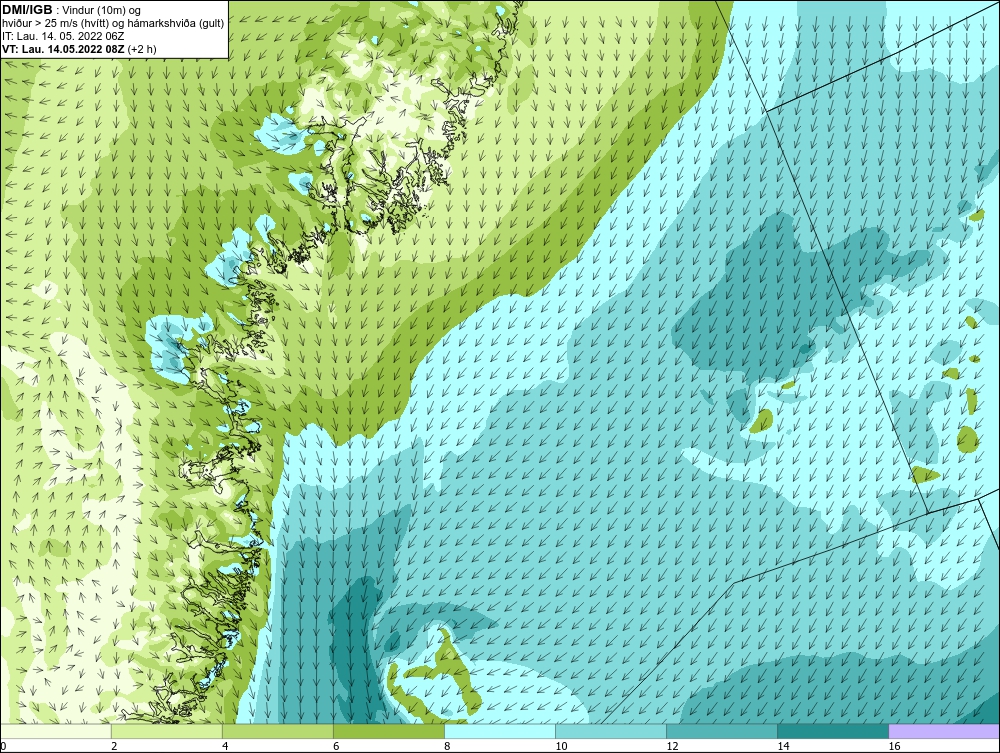Image resolution: width=1000 pixels, height=753 pixels.
Task: Click the 6–8 m/s olive green legend swatch
Action: (388, 731)
